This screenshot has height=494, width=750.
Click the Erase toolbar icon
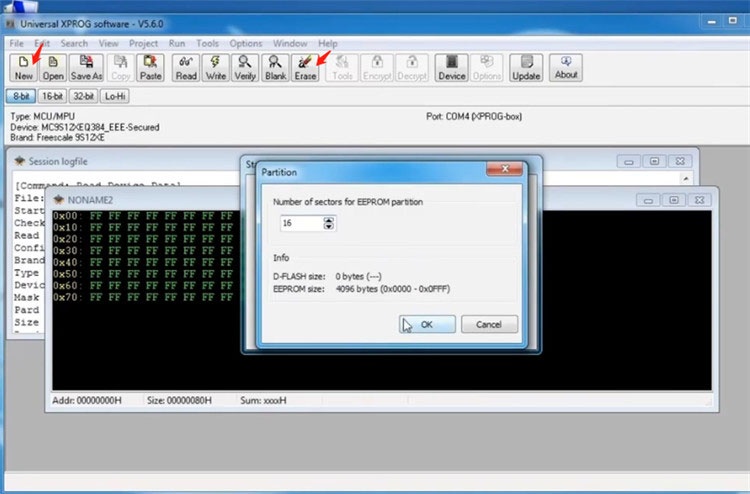(305, 67)
